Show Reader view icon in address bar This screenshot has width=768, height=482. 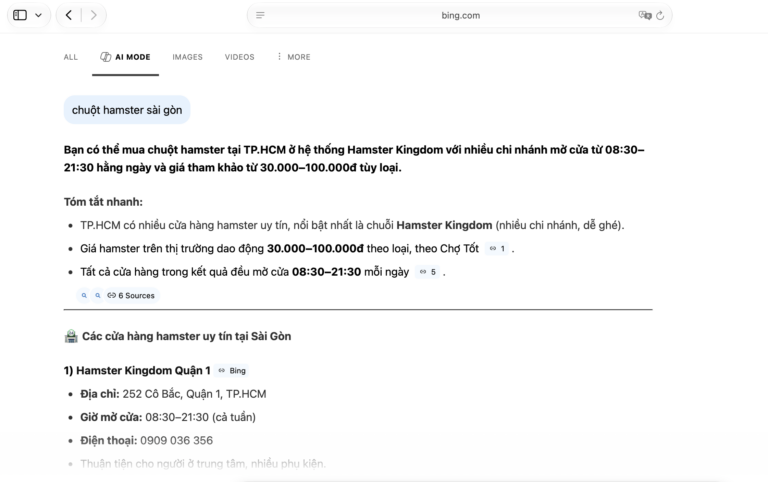(x=260, y=15)
